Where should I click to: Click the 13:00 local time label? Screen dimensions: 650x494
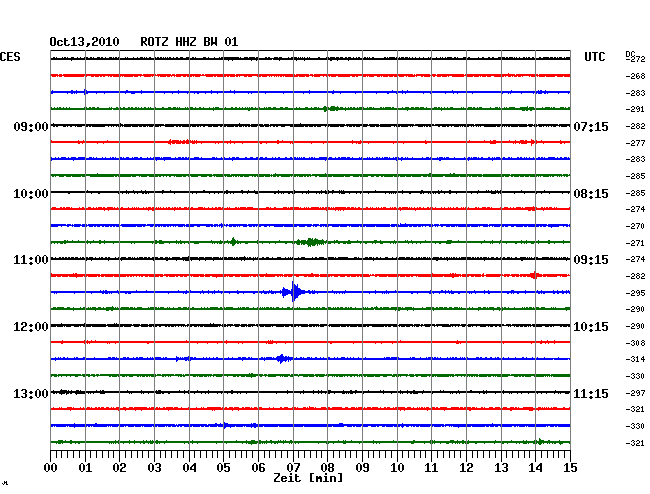31,393
